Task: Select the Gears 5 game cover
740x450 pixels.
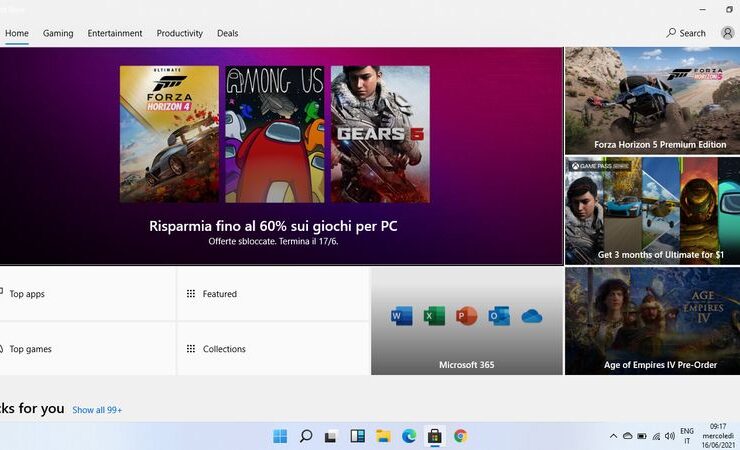Action: pos(380,134)
